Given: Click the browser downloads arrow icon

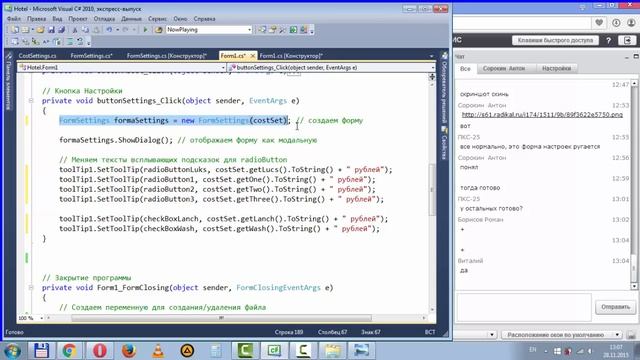Looking at the screenshot, I should (x=616, y=23).
